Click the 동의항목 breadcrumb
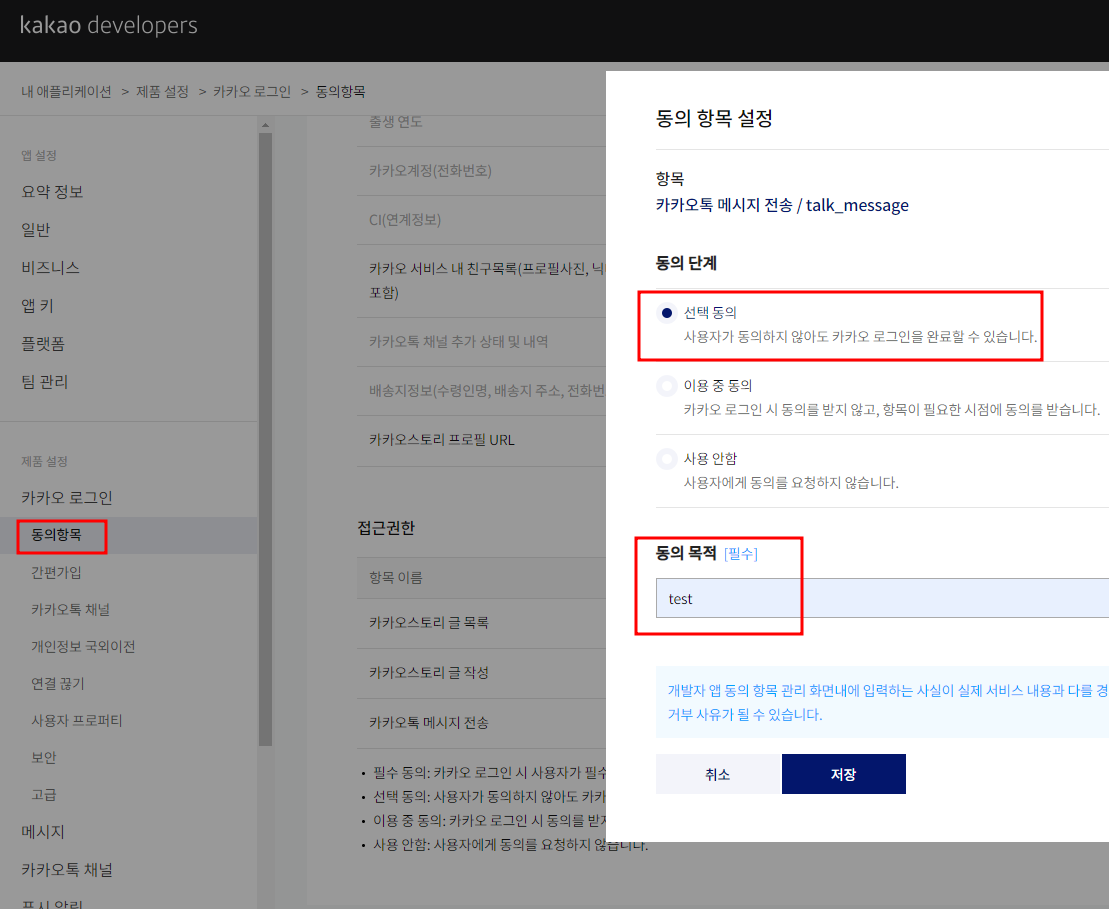This screenshot has height=909, width=1109. click(341, 92)
